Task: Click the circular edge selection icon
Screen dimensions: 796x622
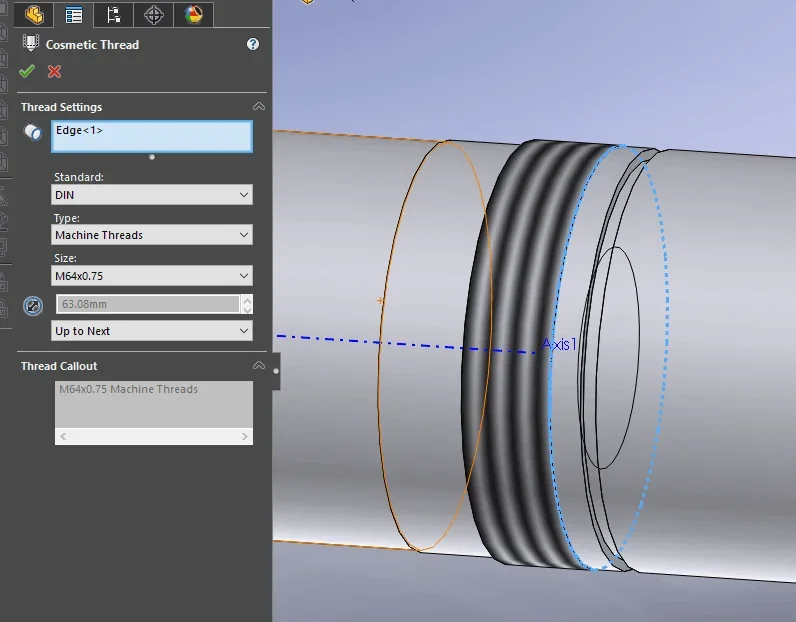Action: pyautogui.click(x=33, y=132)
